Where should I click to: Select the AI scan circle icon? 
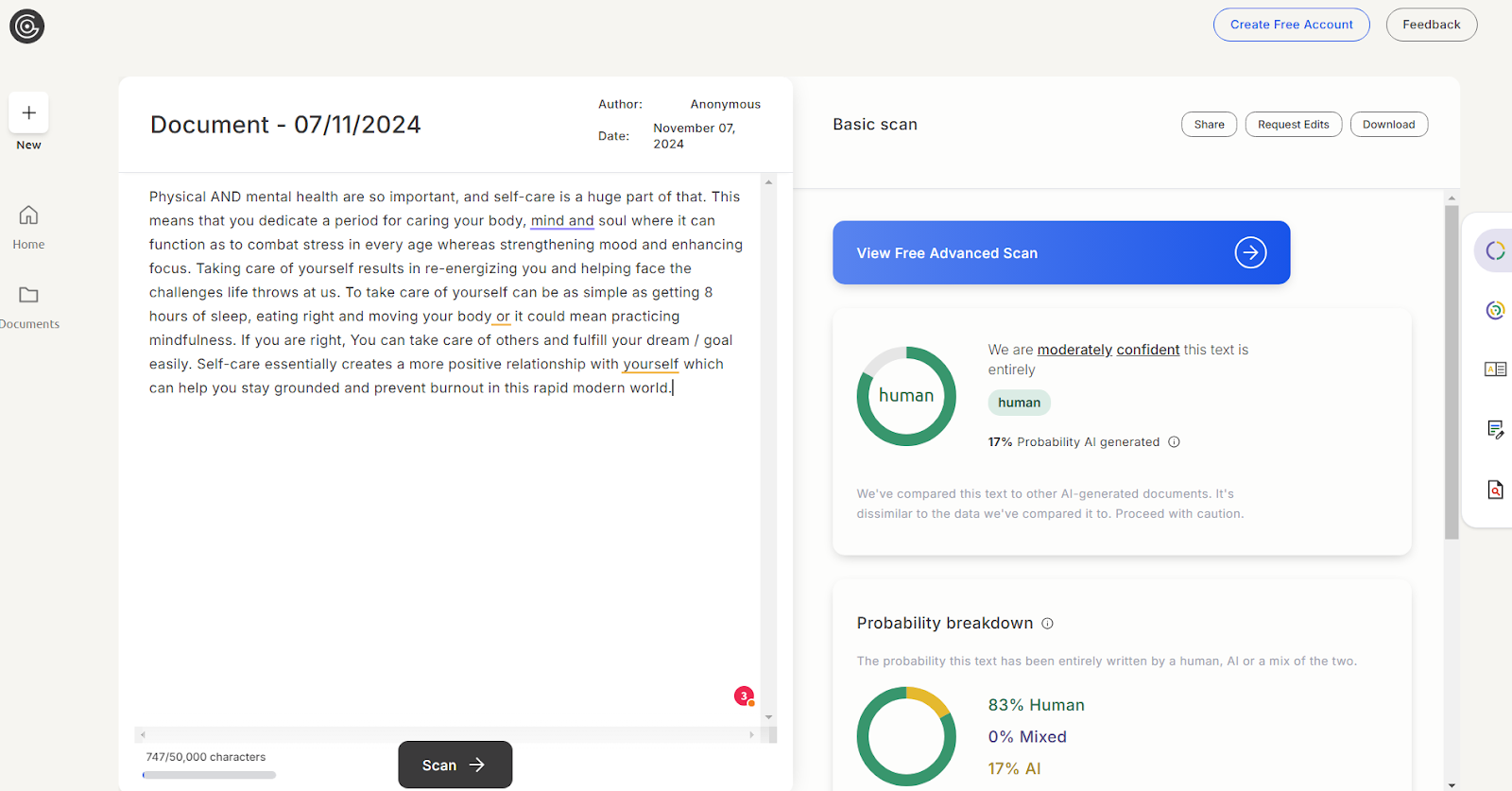click(1495, 250)
